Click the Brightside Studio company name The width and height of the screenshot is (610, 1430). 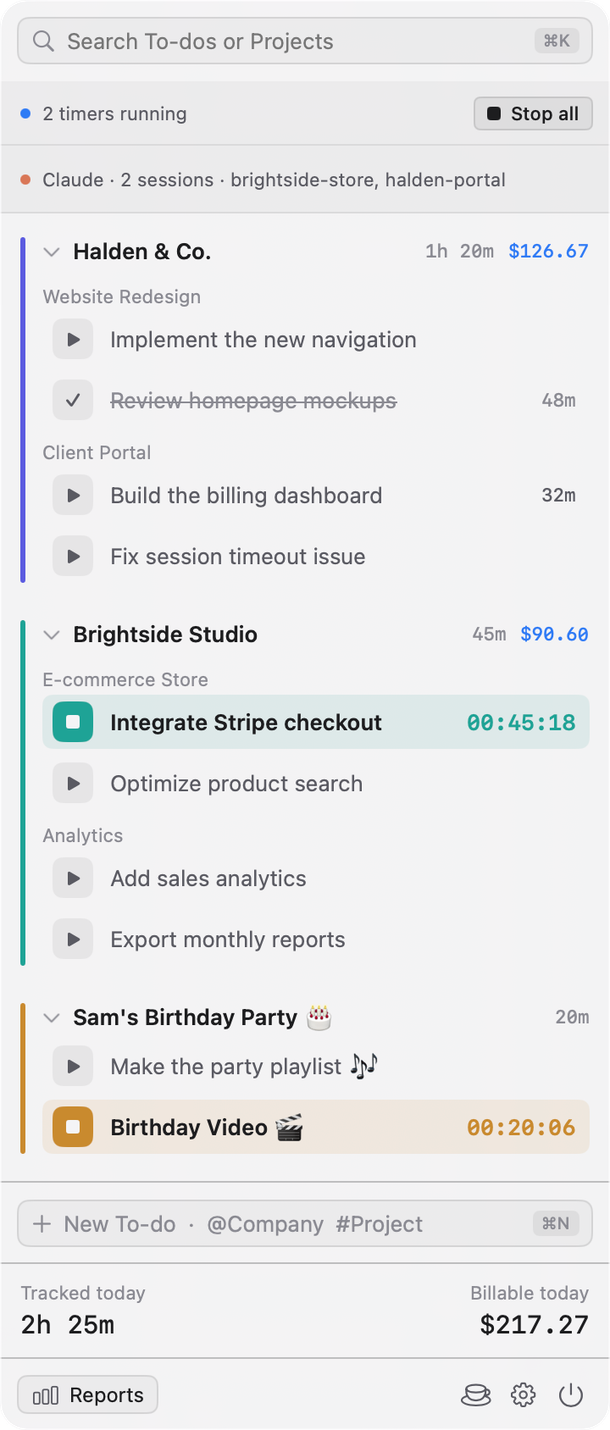pyautogui.click(x=165, y=635)
